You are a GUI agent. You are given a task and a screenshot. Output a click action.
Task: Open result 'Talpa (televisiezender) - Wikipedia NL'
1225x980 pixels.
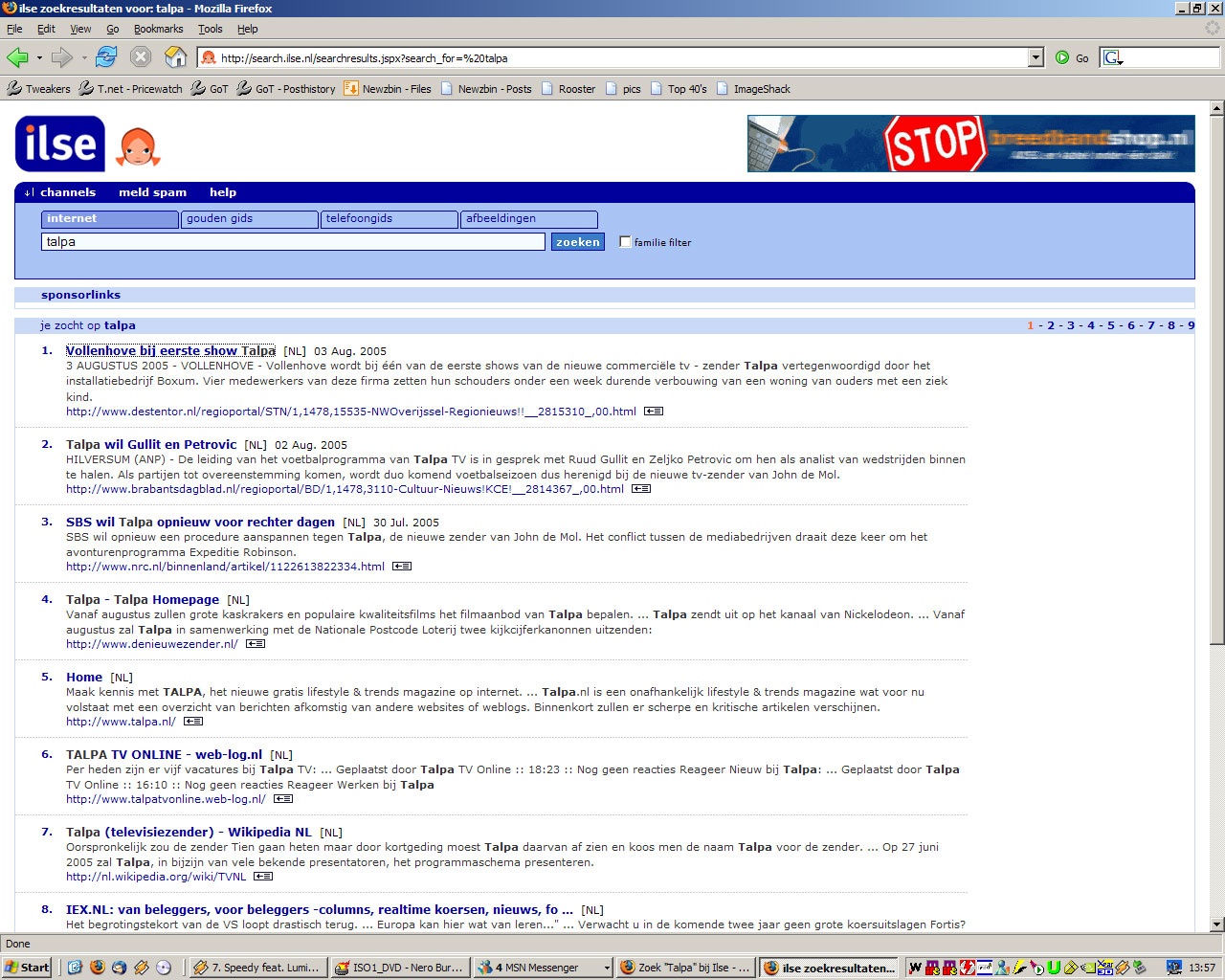(189, 832)
